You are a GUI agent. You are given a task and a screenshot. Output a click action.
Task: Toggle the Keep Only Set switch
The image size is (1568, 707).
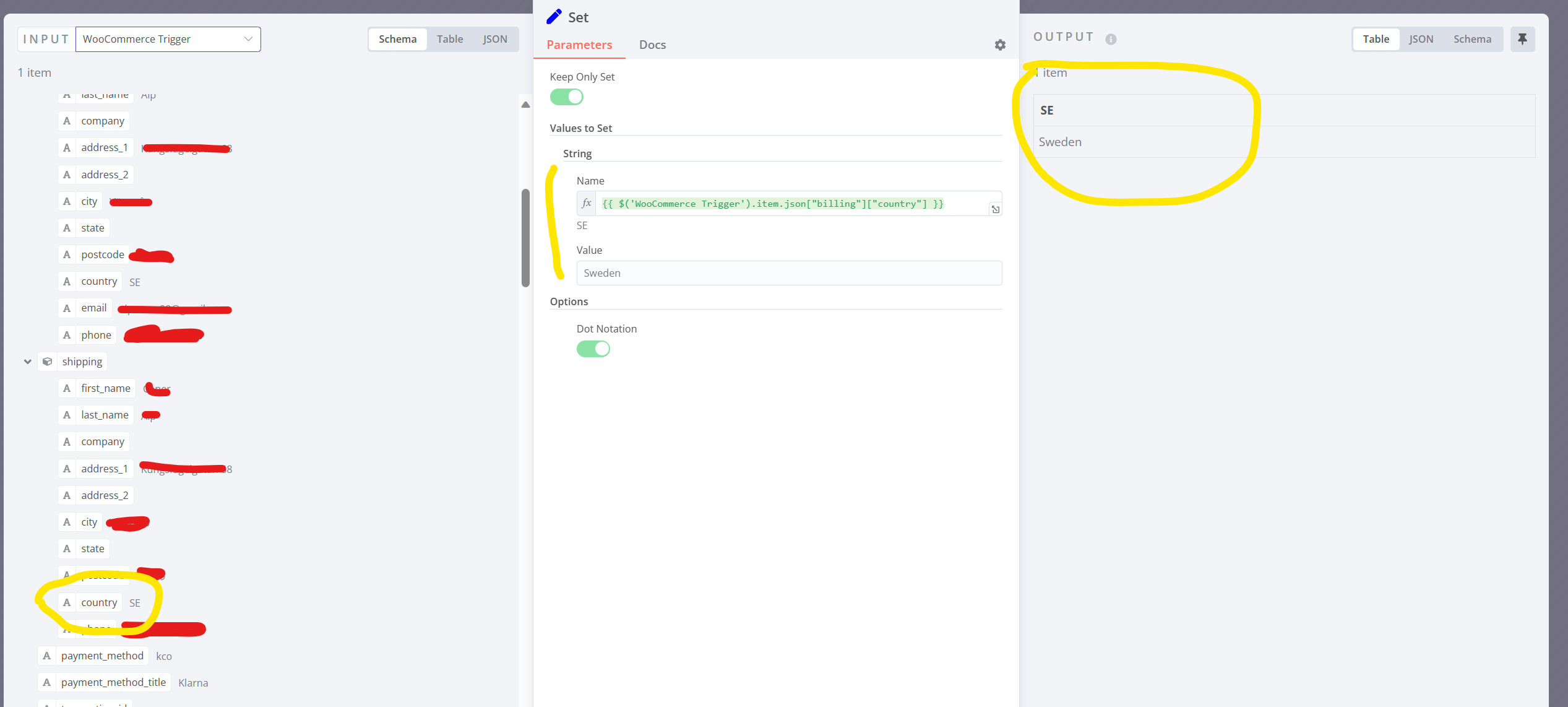[x=567, y=97]
